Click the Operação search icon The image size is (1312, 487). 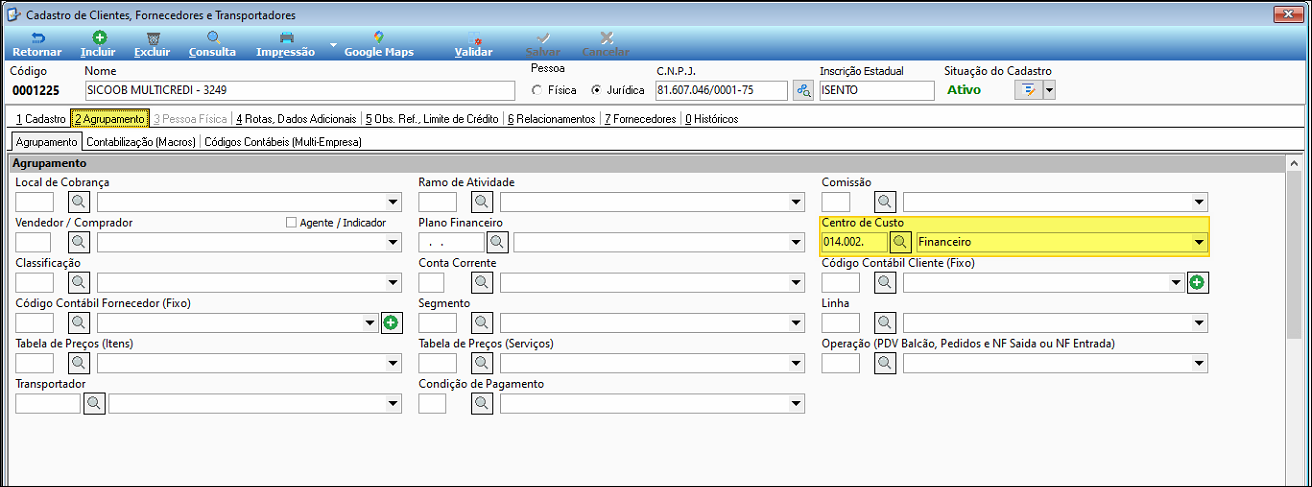886,363
